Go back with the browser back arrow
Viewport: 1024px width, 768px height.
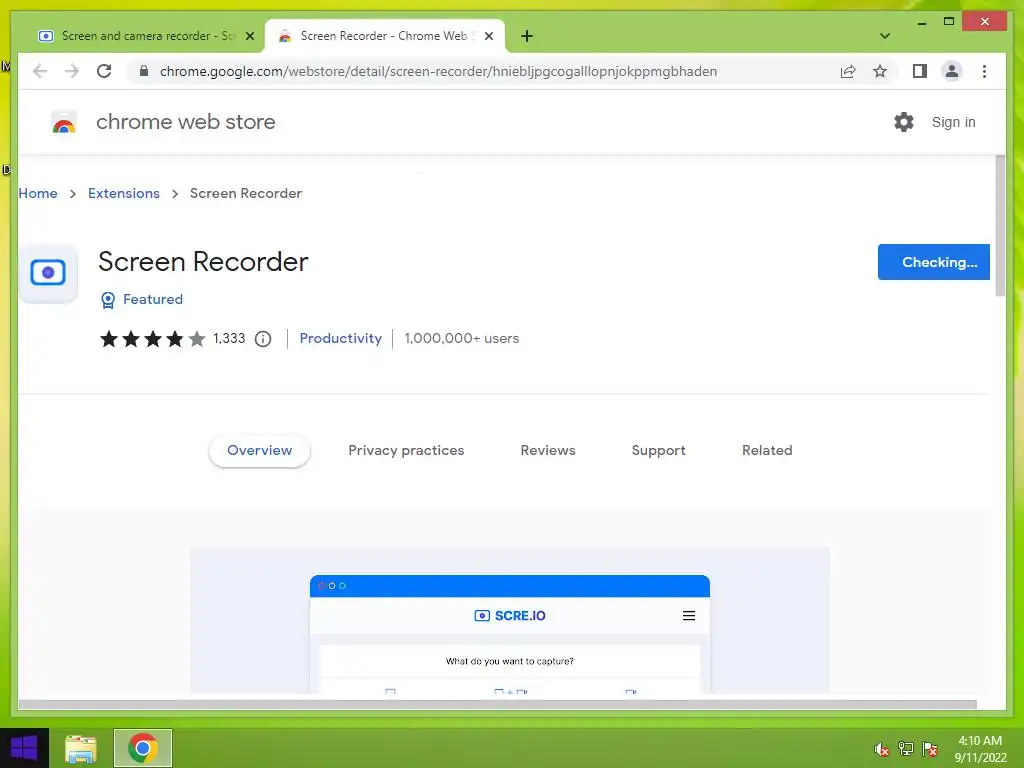40,71
